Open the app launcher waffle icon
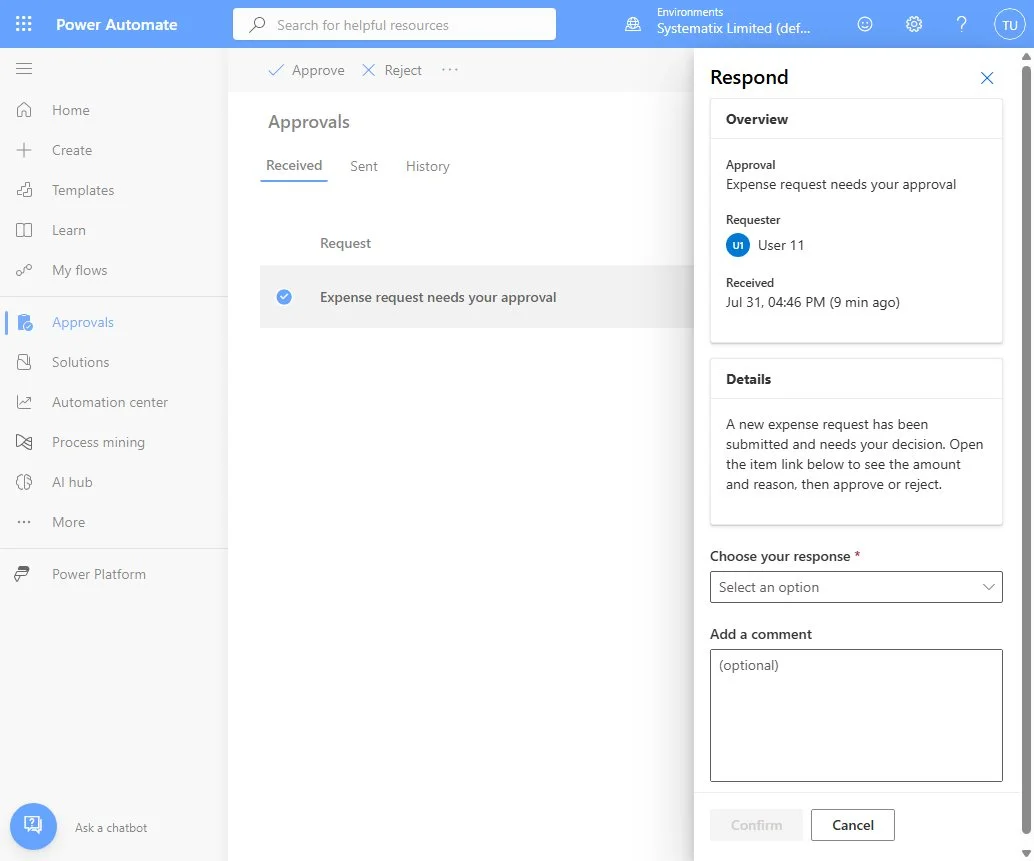 click(x=24, y=24)
